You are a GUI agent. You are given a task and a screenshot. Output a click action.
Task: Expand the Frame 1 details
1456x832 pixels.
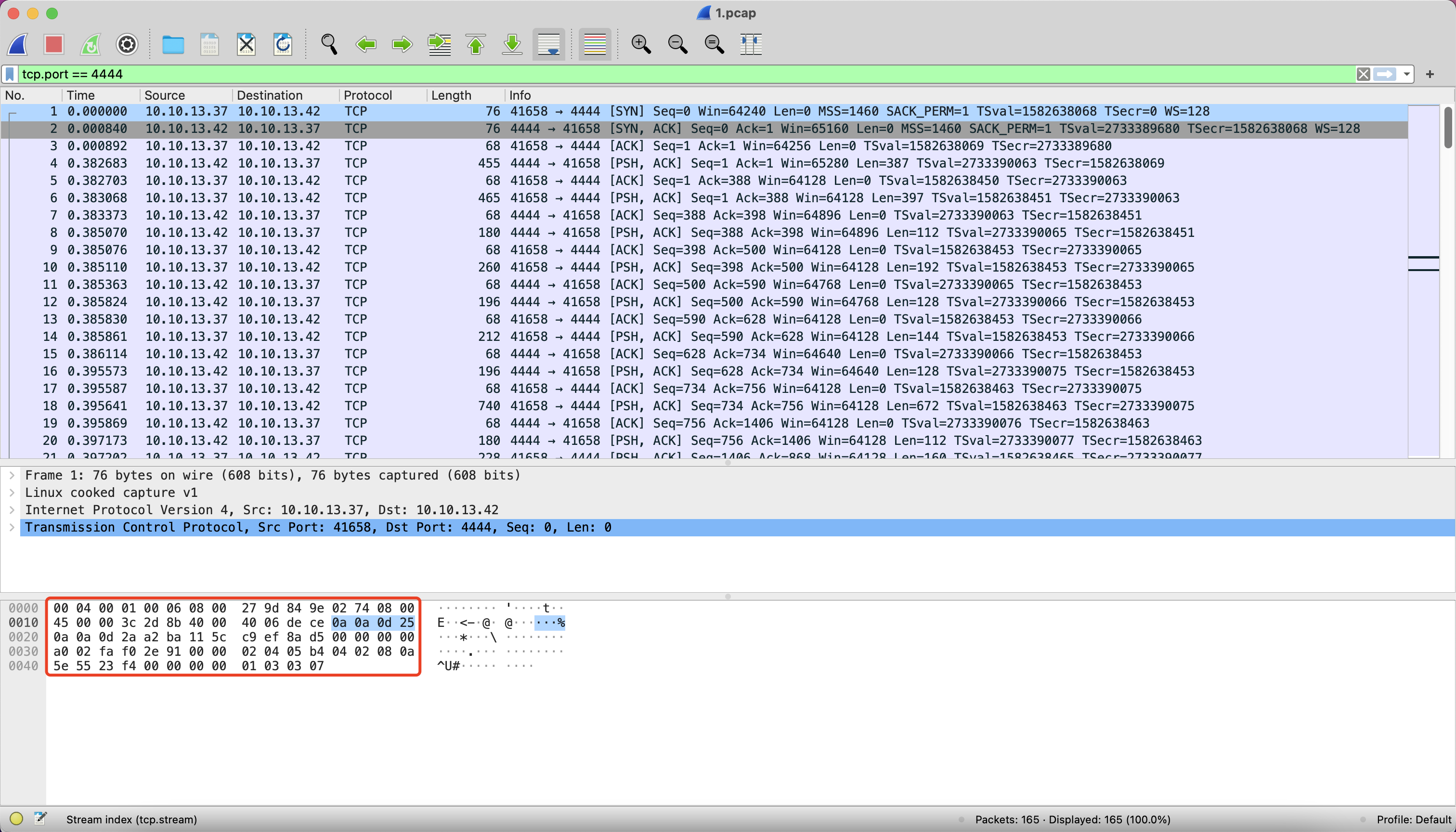coord(12,475)
